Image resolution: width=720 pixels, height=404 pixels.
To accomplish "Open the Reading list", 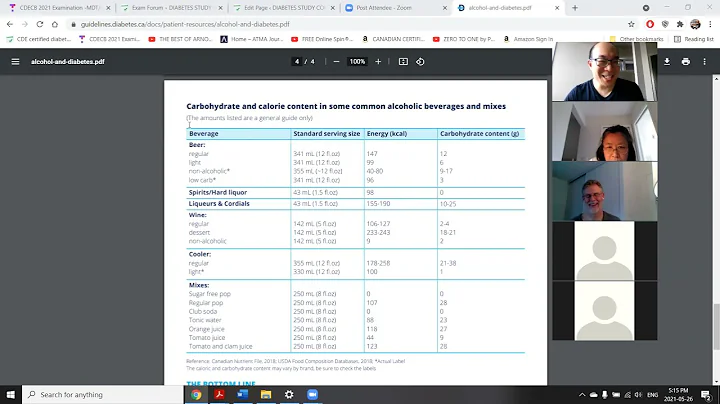I will [694, 39].
